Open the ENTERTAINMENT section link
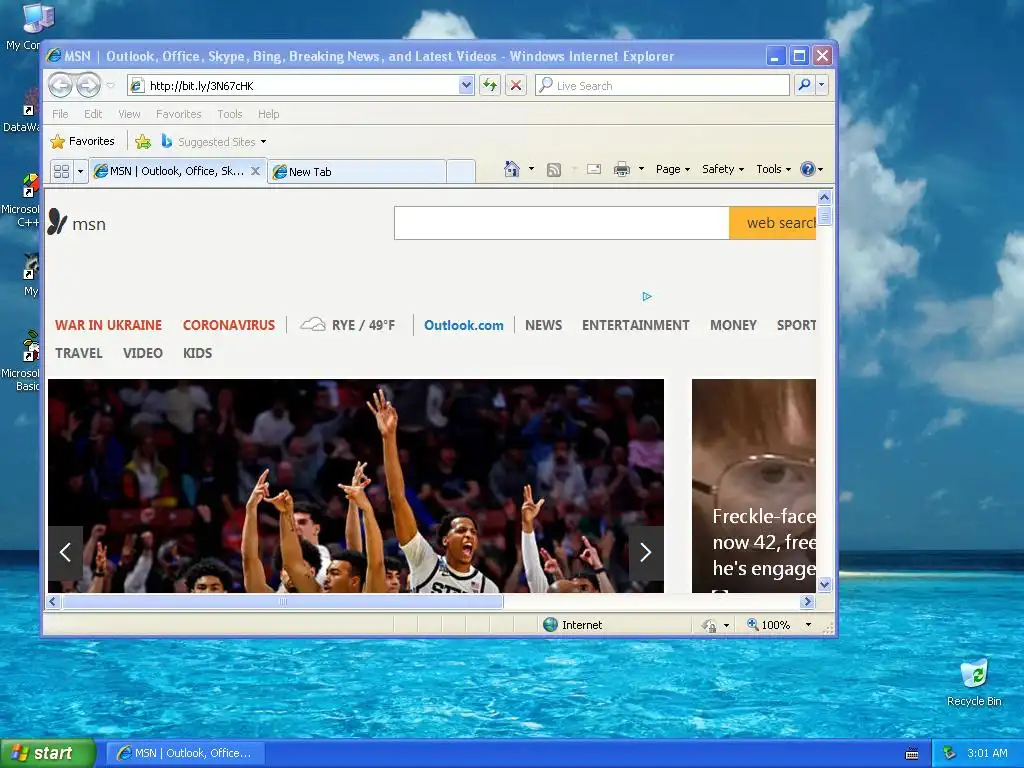Screen dimensions: 1024x768 (635, 325)
